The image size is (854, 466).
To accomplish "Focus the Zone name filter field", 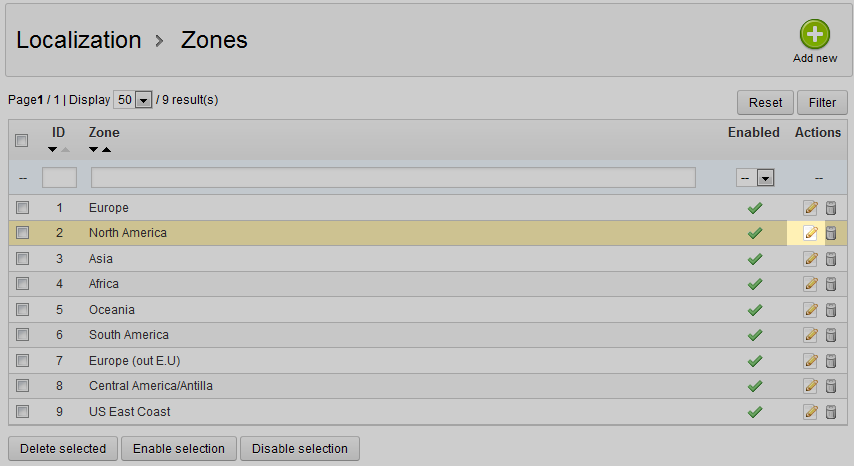I will pyautogui.click(x=393, y=178).
